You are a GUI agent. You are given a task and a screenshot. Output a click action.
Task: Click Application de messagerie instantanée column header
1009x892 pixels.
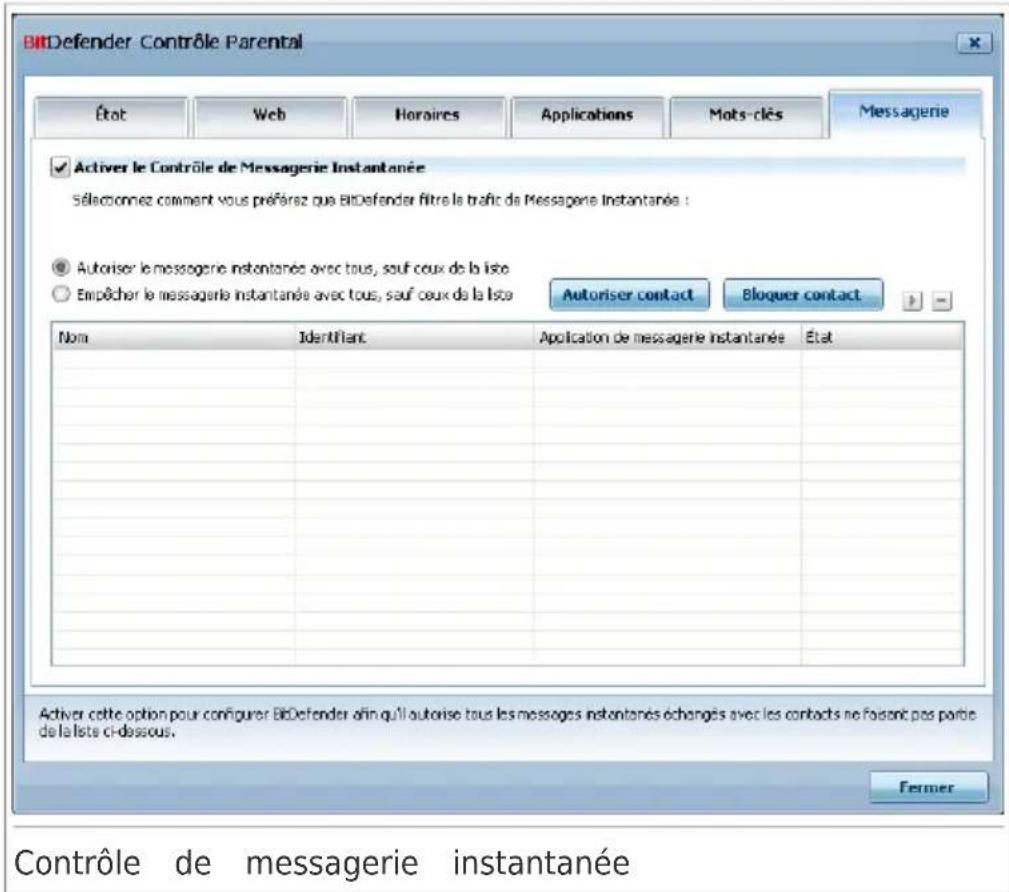pyautogui.click(x=667, y=337)
